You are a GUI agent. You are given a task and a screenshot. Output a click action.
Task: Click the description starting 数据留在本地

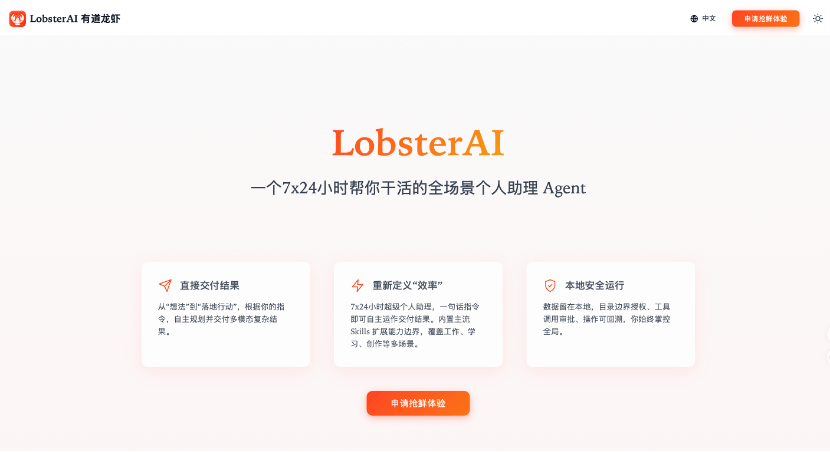pos(607,319)
